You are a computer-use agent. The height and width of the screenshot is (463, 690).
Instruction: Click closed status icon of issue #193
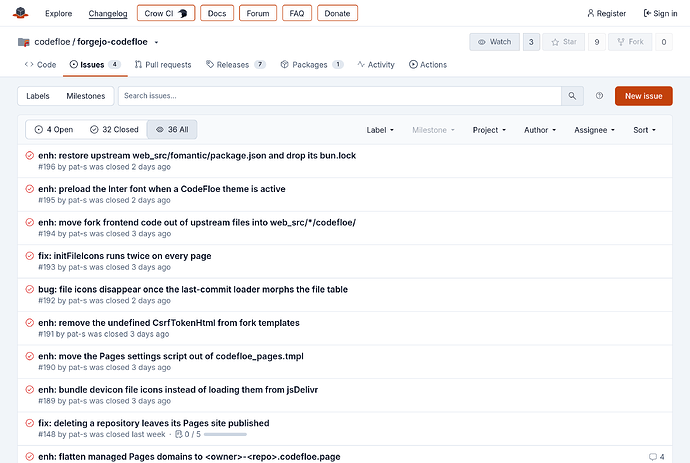tap(29, 256)
